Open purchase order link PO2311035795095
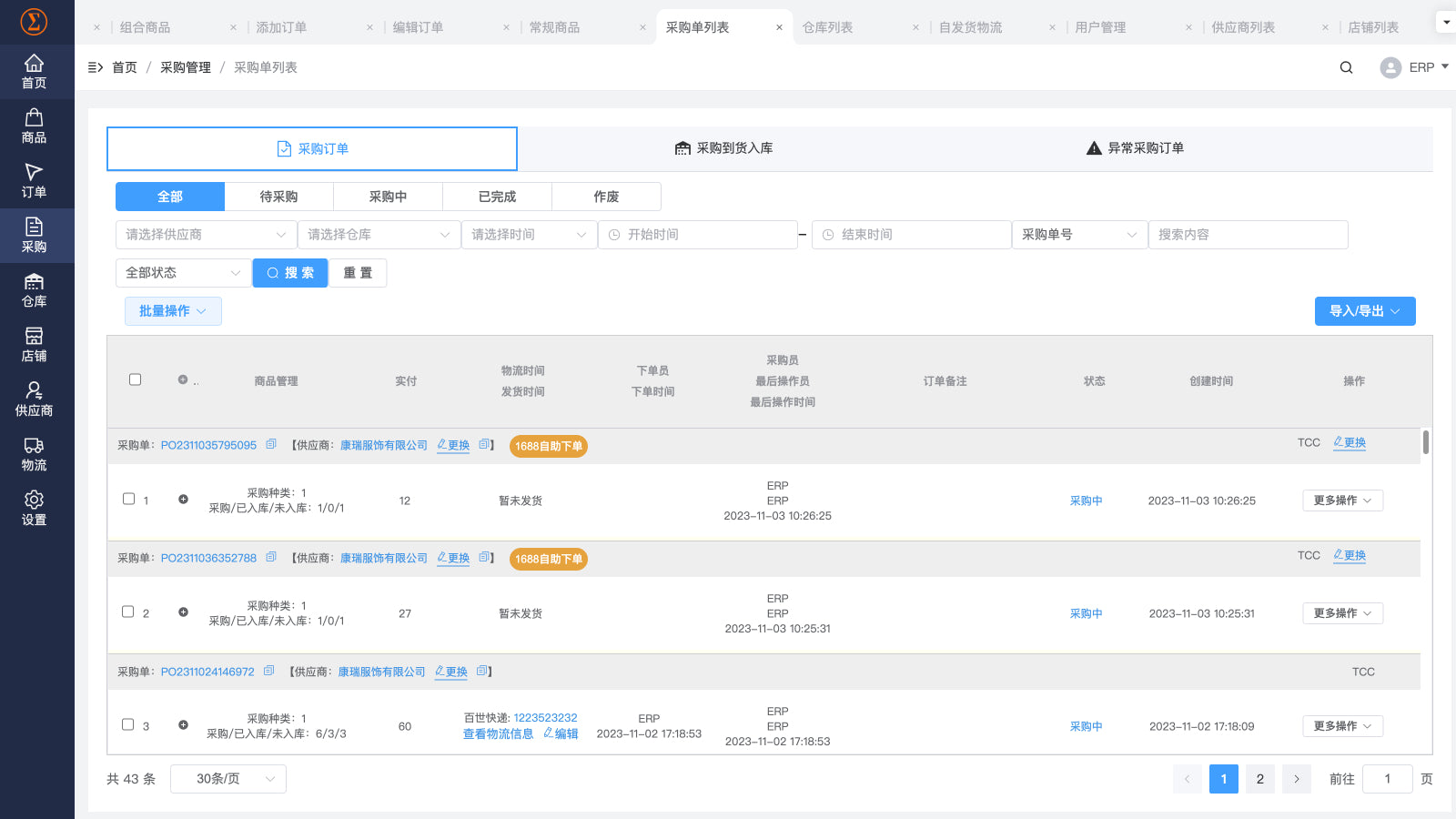This screenshot has width=1456, height=819. 208,445
